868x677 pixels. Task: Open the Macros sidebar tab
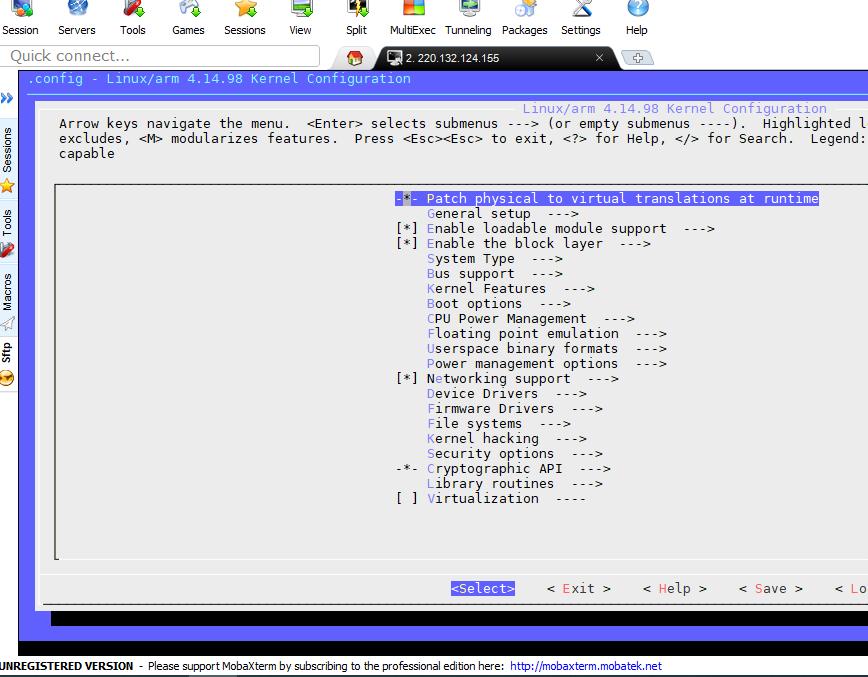point(8,302)
